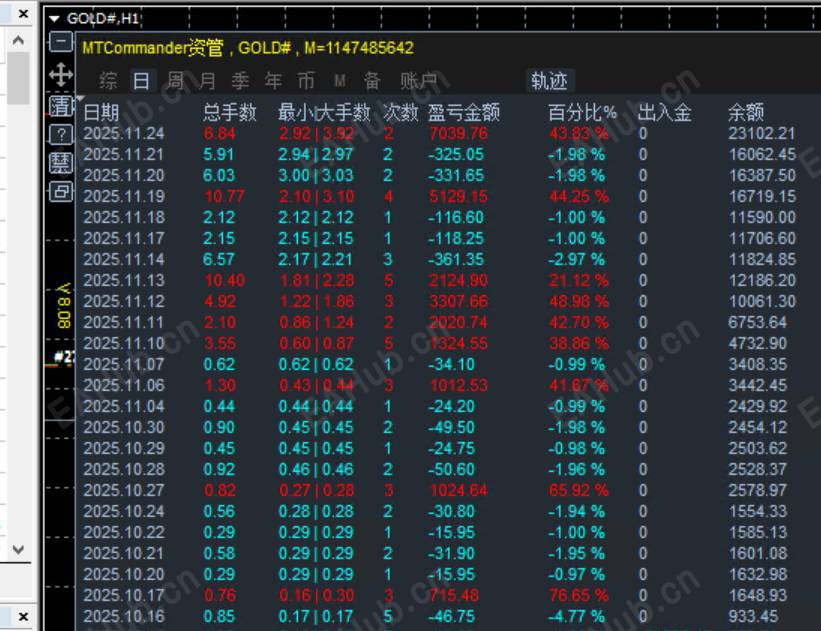Click profit value 2124.90

click(x=458, y=280)
